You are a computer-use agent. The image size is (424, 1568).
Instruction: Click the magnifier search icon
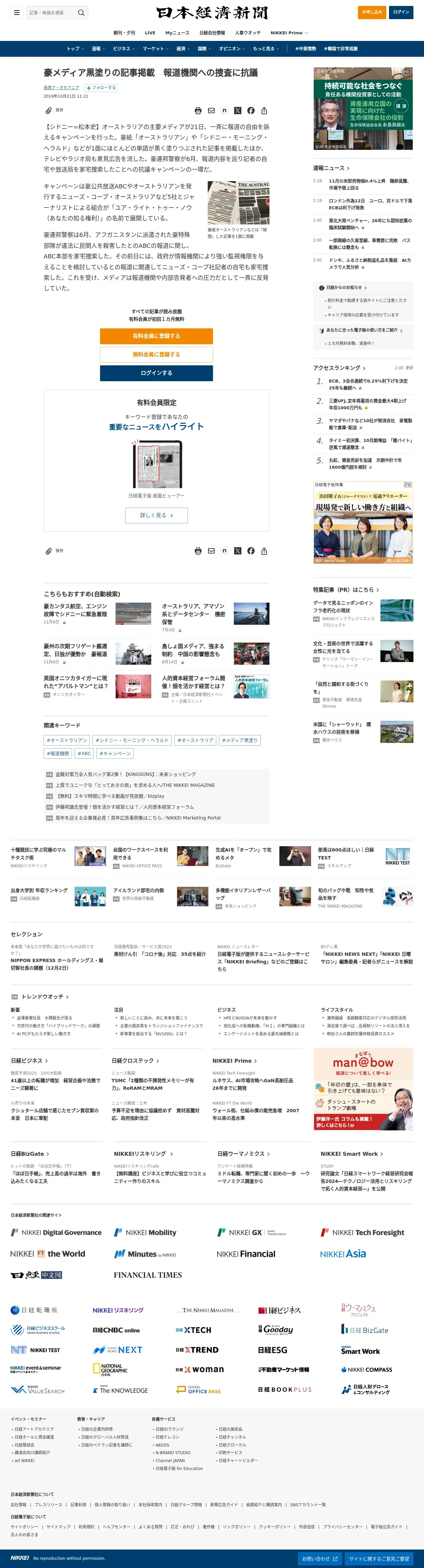coord(81,12)
